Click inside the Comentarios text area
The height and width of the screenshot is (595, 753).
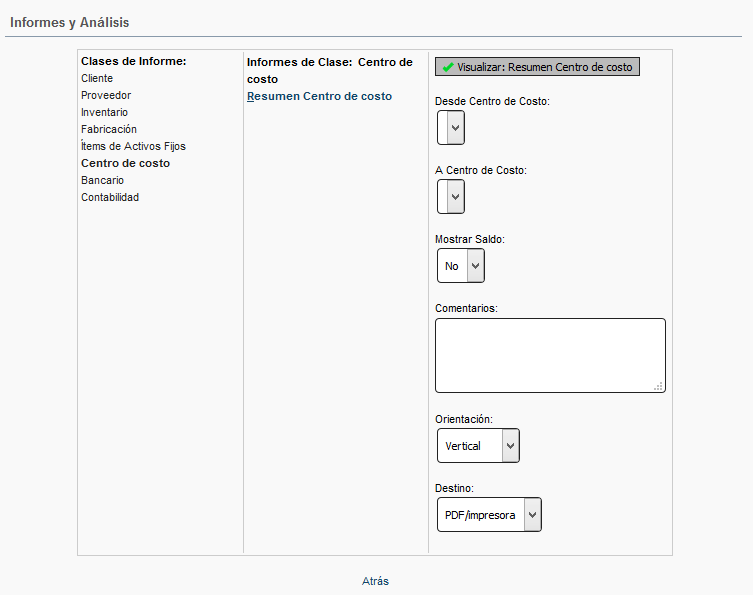coord(549,355)
